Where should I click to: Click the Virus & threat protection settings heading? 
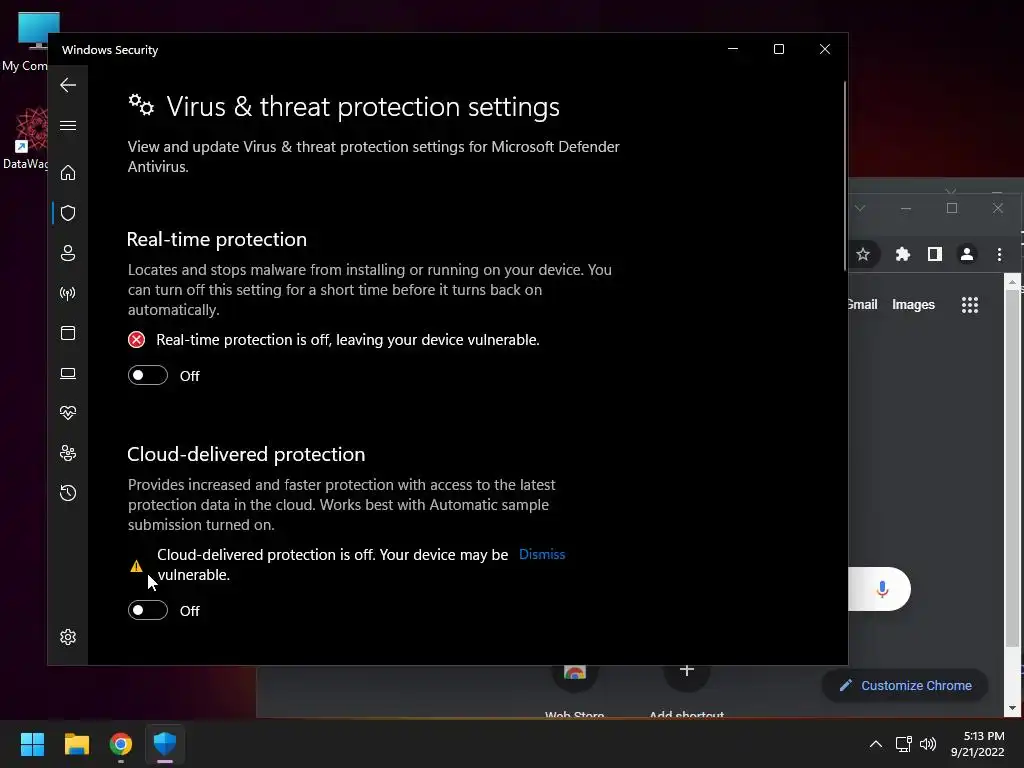point(362,106)
